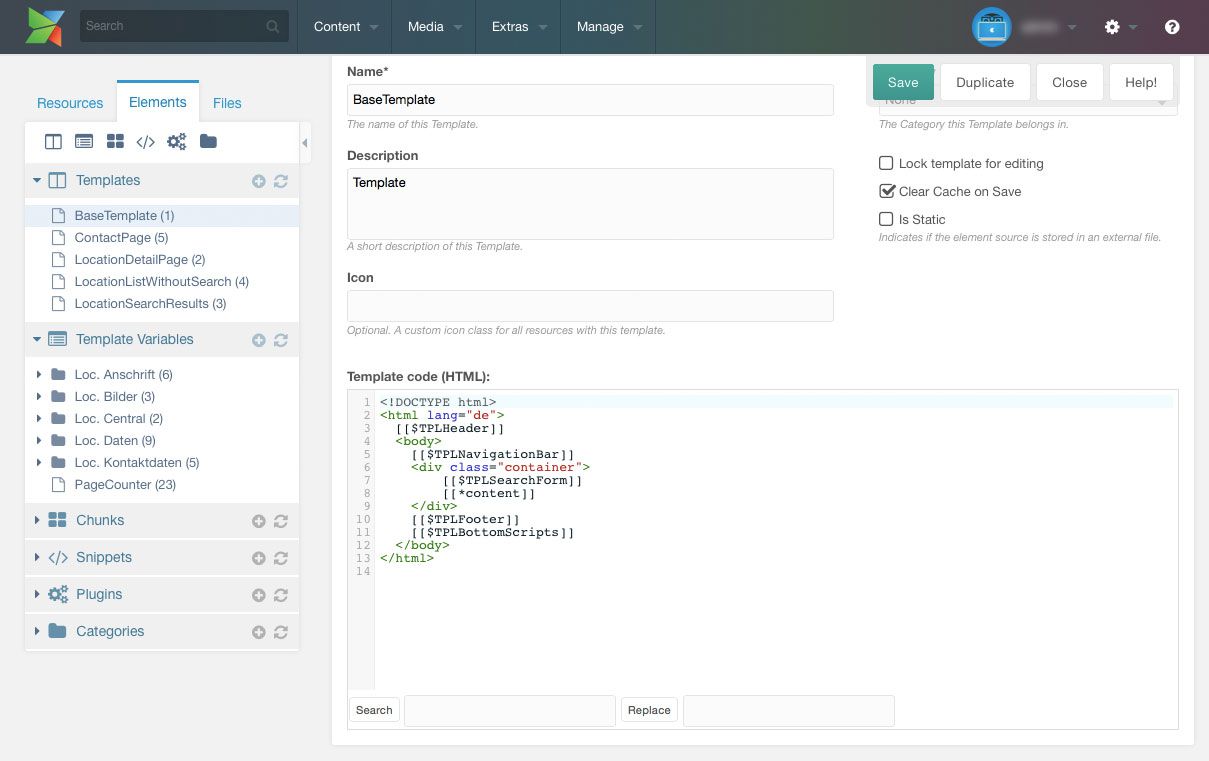Select the PageCounter (23) template variable
The width and height of the screenshot is (1209, 761).
pyautogui.click(x=125, y=485)
